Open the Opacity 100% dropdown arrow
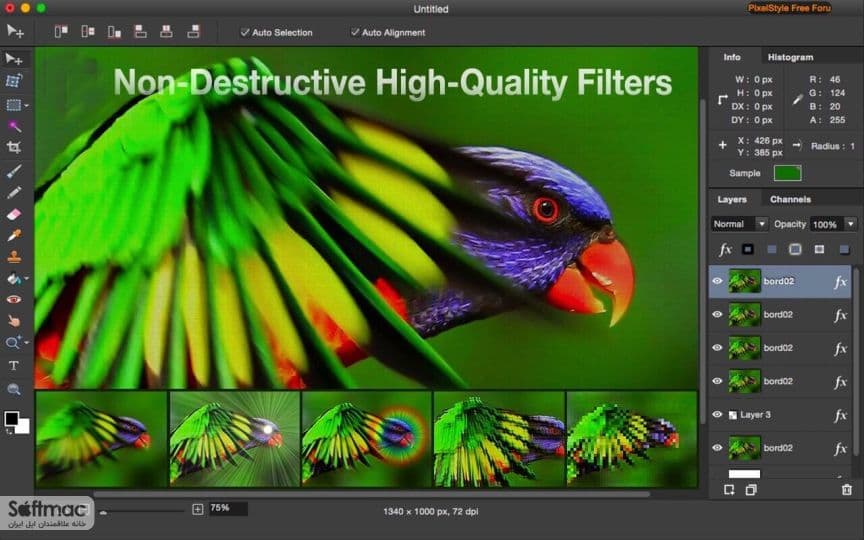 851,224
